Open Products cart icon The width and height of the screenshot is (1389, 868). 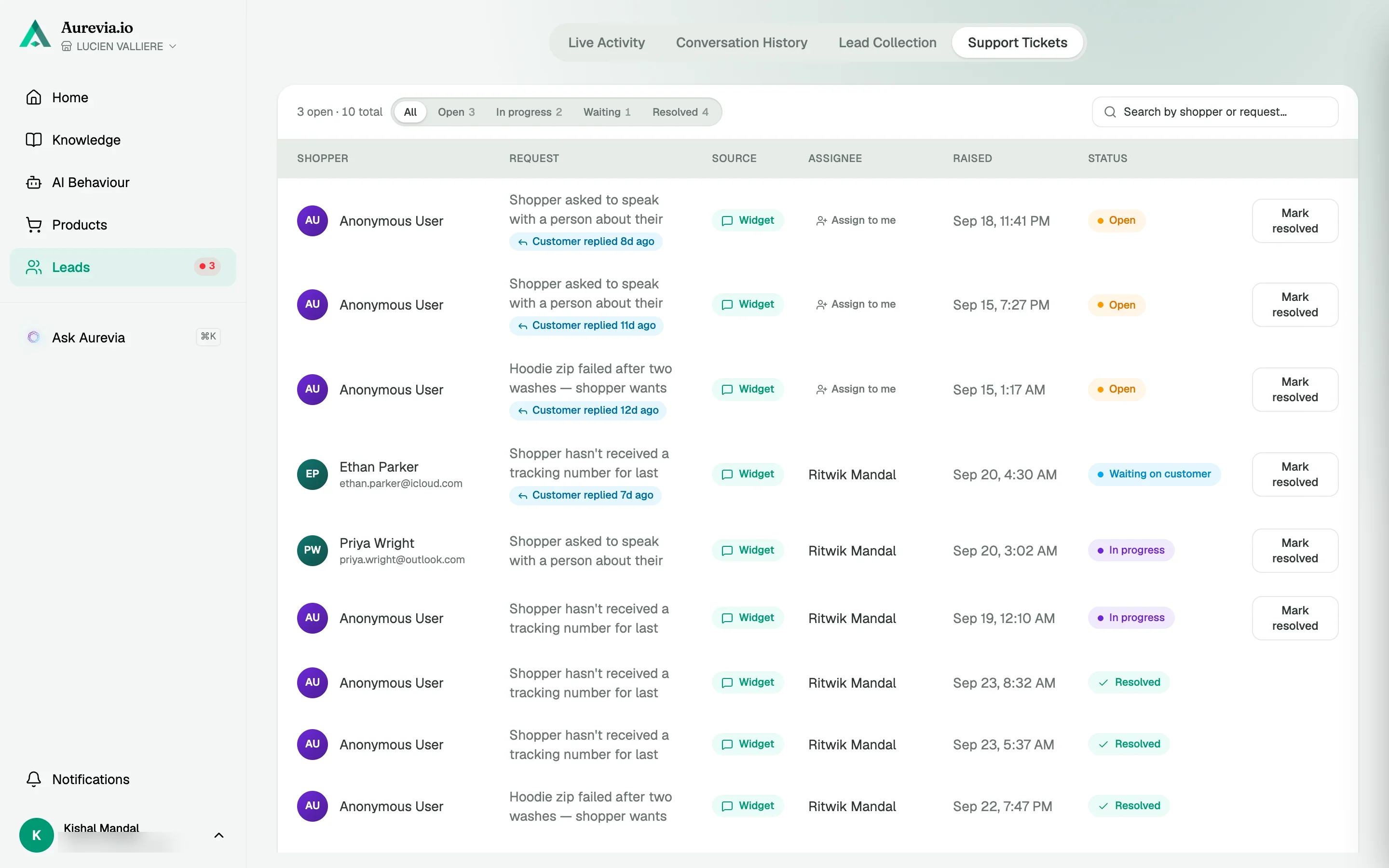tap(34, 225)
